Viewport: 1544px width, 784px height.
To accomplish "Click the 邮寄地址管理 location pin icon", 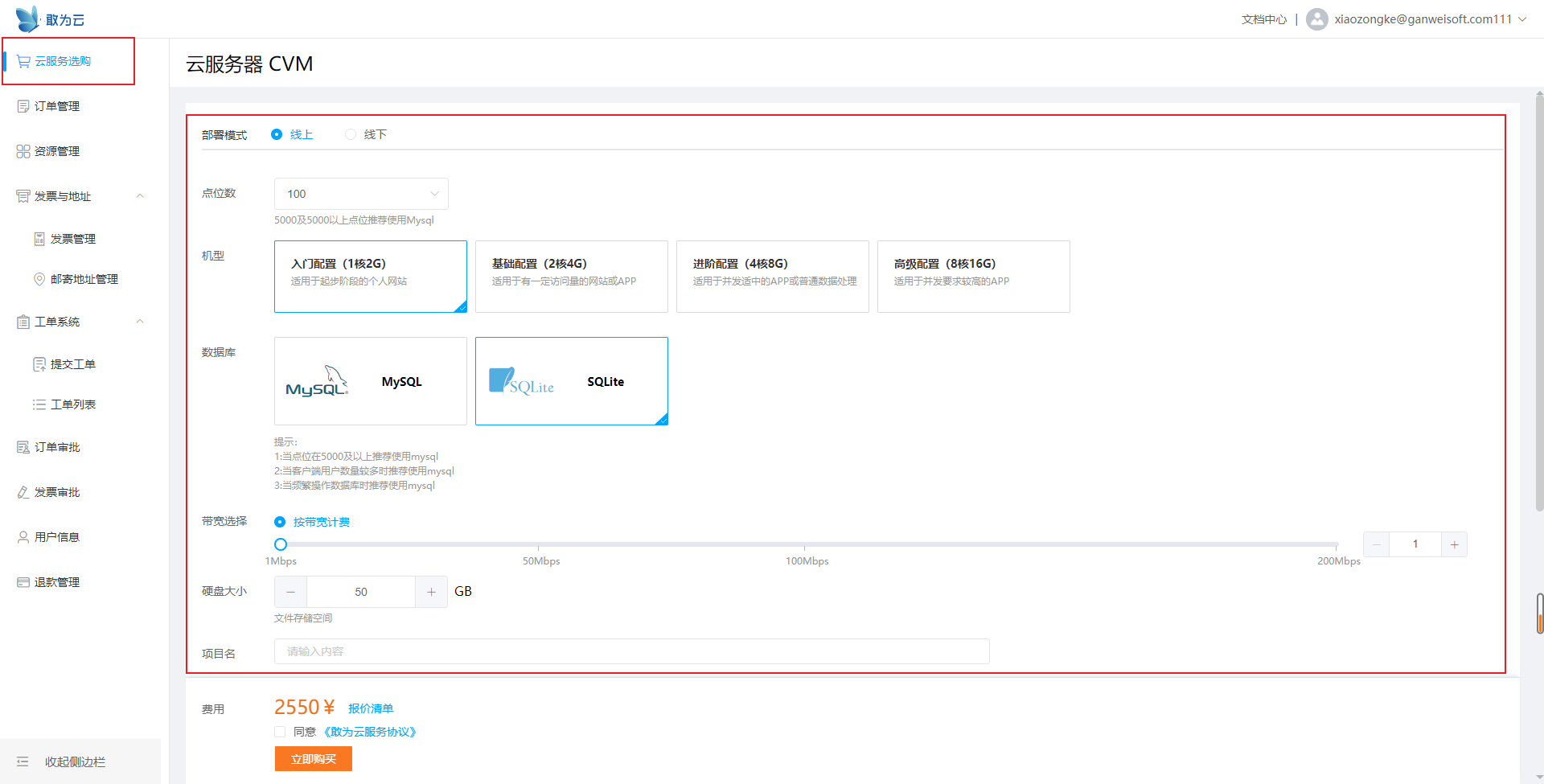I will [39, 279].
